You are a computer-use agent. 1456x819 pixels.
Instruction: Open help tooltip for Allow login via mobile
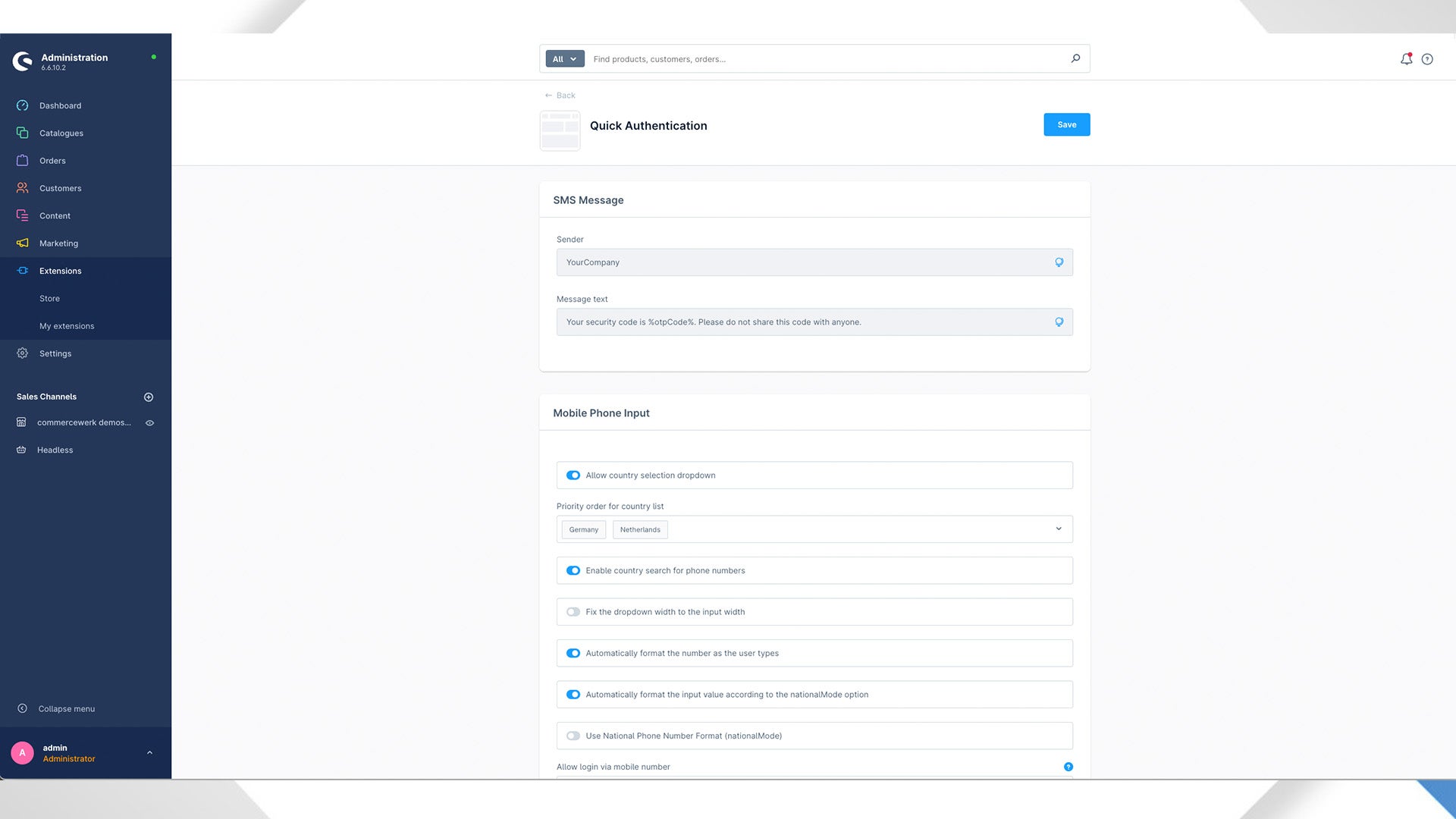pyautogui.click(x=1068, y=767)
